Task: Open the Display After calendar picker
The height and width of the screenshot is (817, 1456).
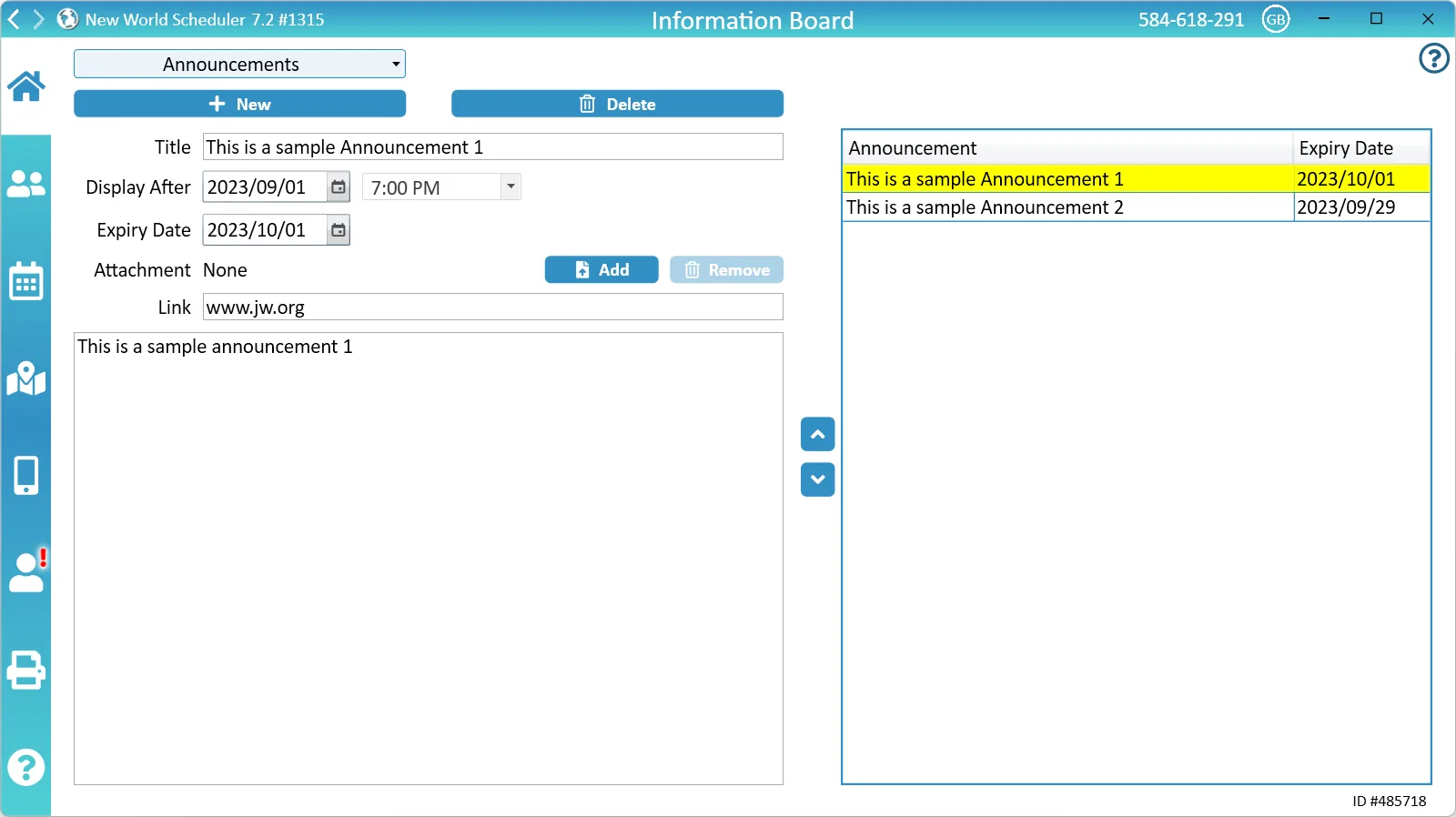Action: tap(339, 187)
